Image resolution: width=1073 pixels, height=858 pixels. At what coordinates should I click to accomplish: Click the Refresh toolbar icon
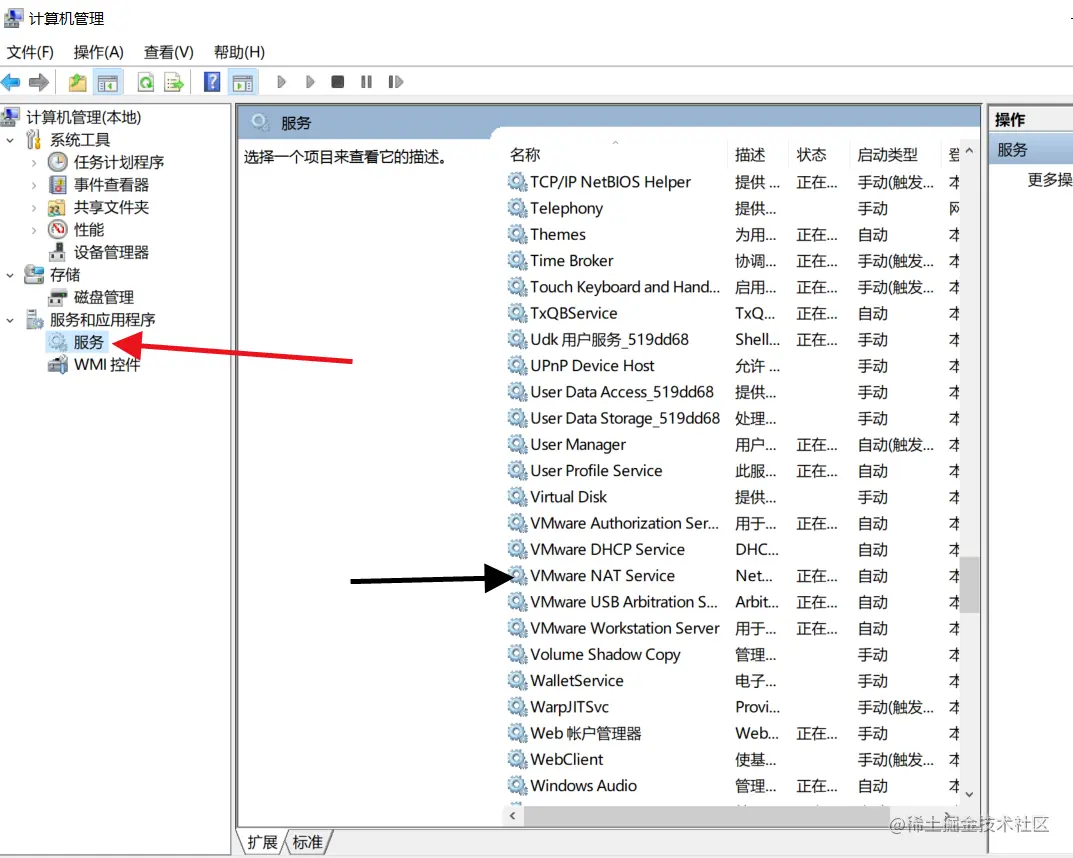click(x=146, y=83)
